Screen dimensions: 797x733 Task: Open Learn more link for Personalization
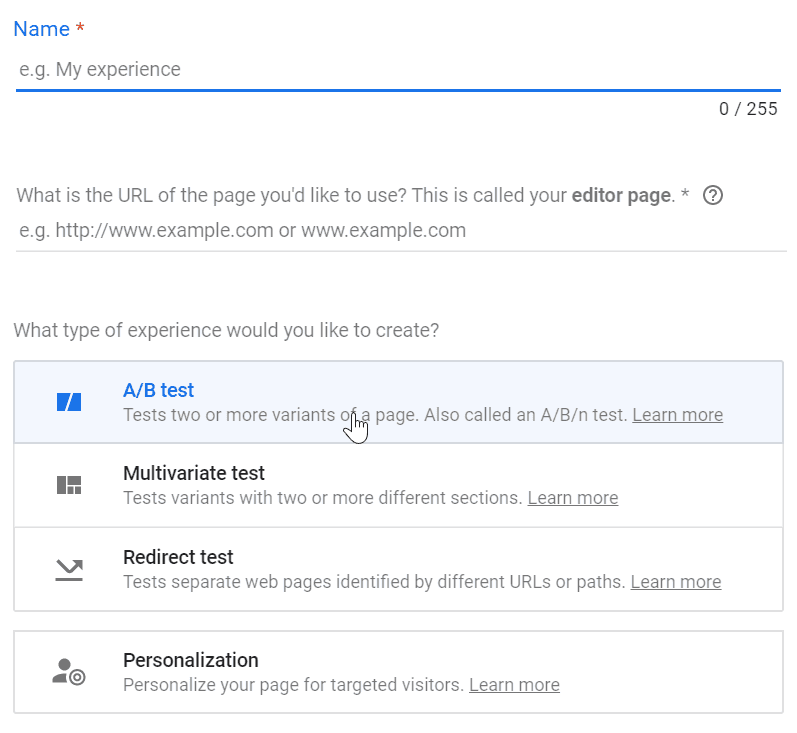514,685
